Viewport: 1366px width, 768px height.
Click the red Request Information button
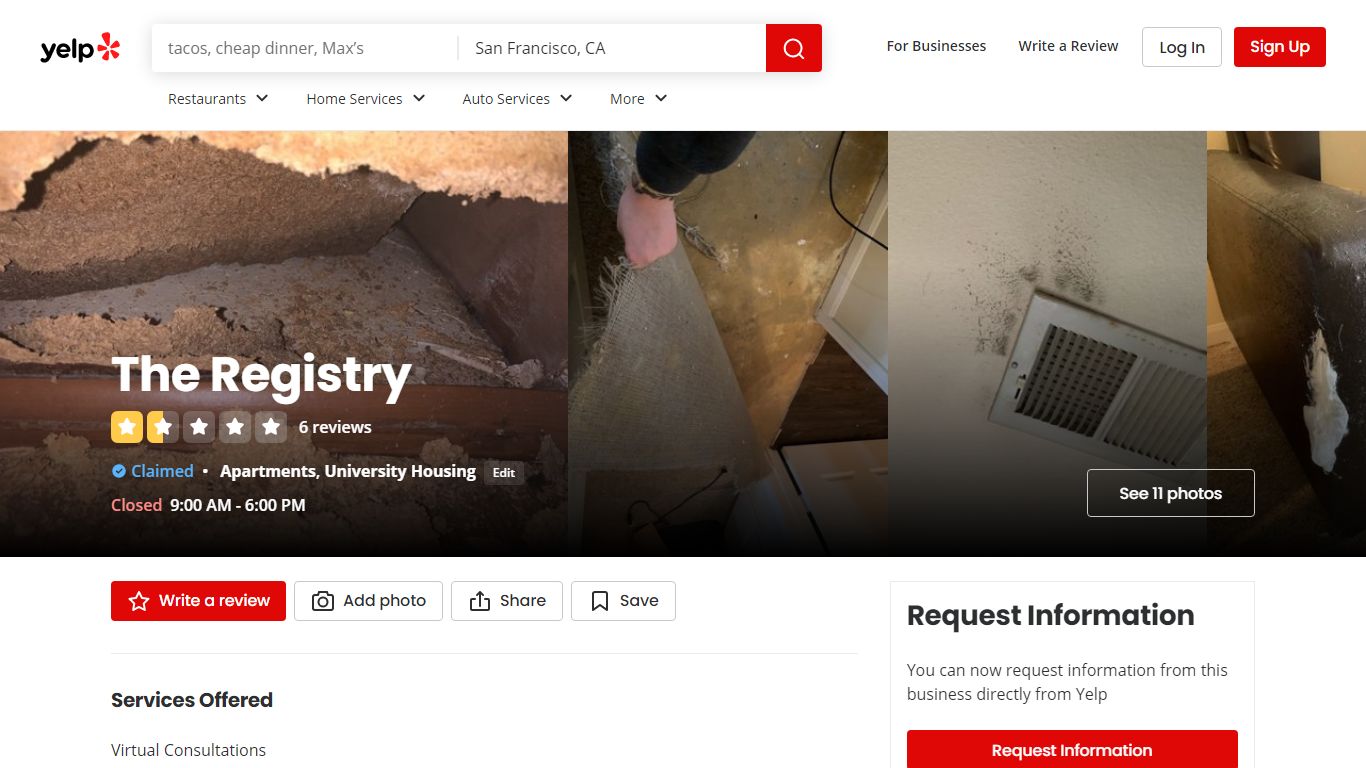(1072, 750)
